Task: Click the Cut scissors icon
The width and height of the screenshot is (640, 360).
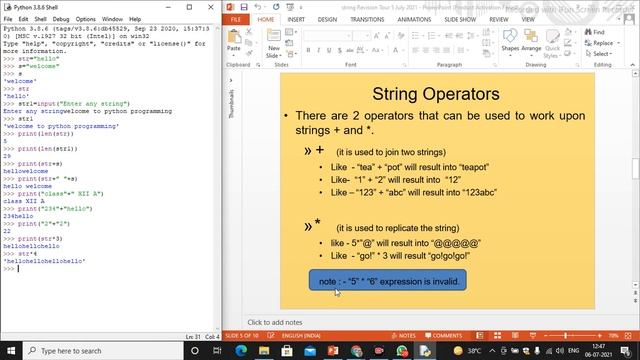Action: 249,32
